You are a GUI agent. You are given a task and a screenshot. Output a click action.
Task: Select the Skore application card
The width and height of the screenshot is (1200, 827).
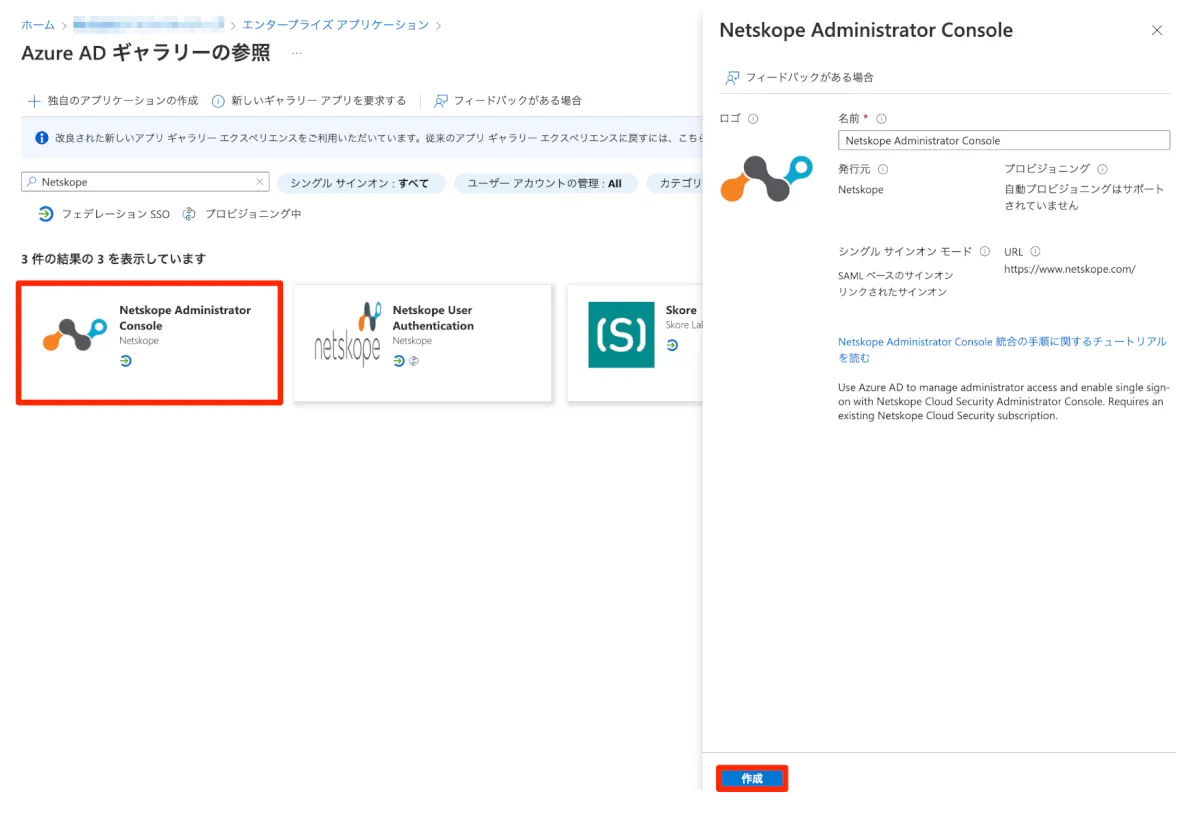pos(635,343)
